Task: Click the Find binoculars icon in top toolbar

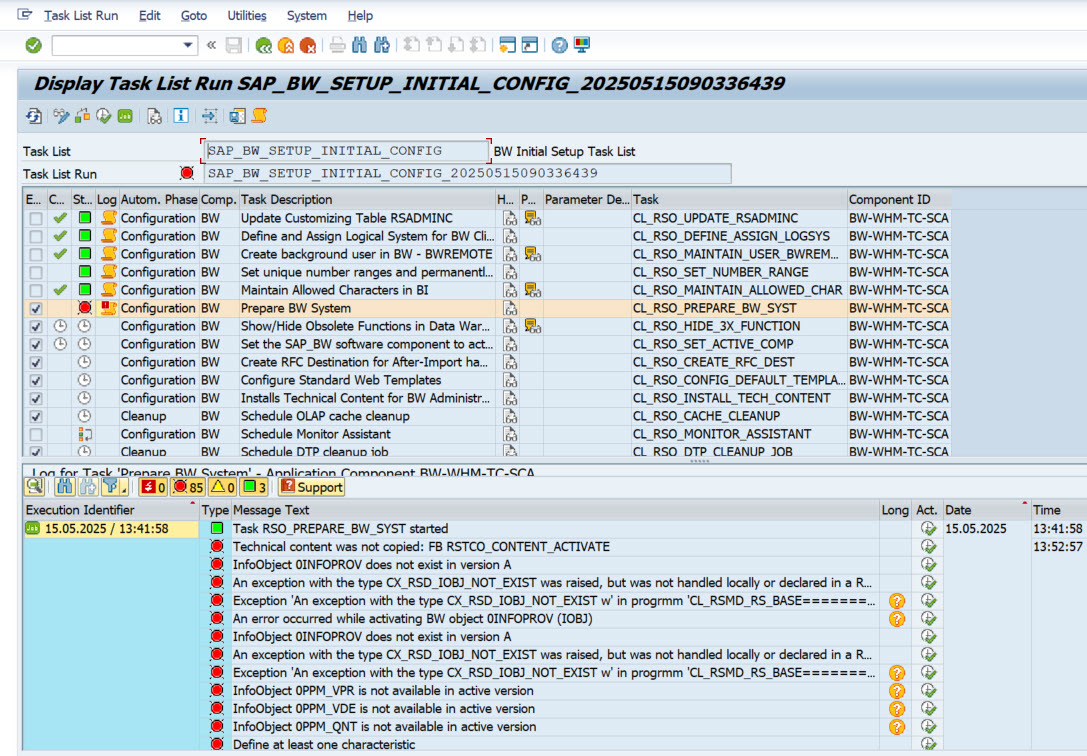Action: click(359, 46)
